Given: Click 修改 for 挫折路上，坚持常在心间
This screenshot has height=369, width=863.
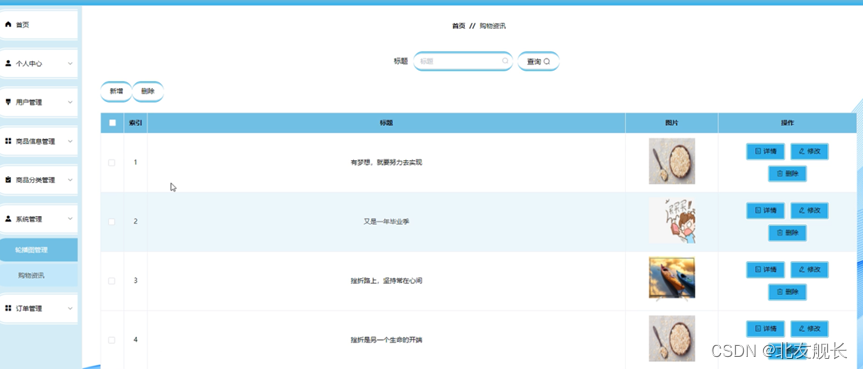Looking at the screenshot, I should point(809,270).
